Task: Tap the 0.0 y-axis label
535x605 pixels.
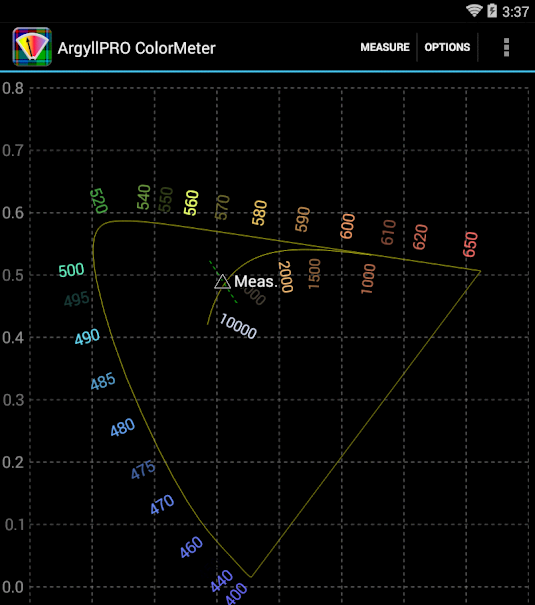Action: click(x=13, y=587)
